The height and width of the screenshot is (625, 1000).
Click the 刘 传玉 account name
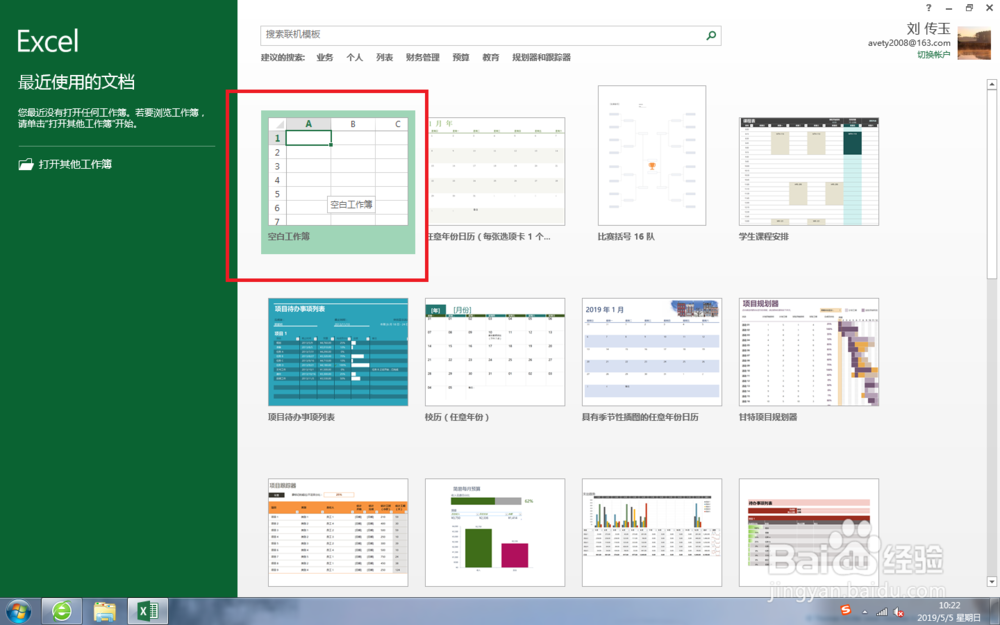click(929, 29)
